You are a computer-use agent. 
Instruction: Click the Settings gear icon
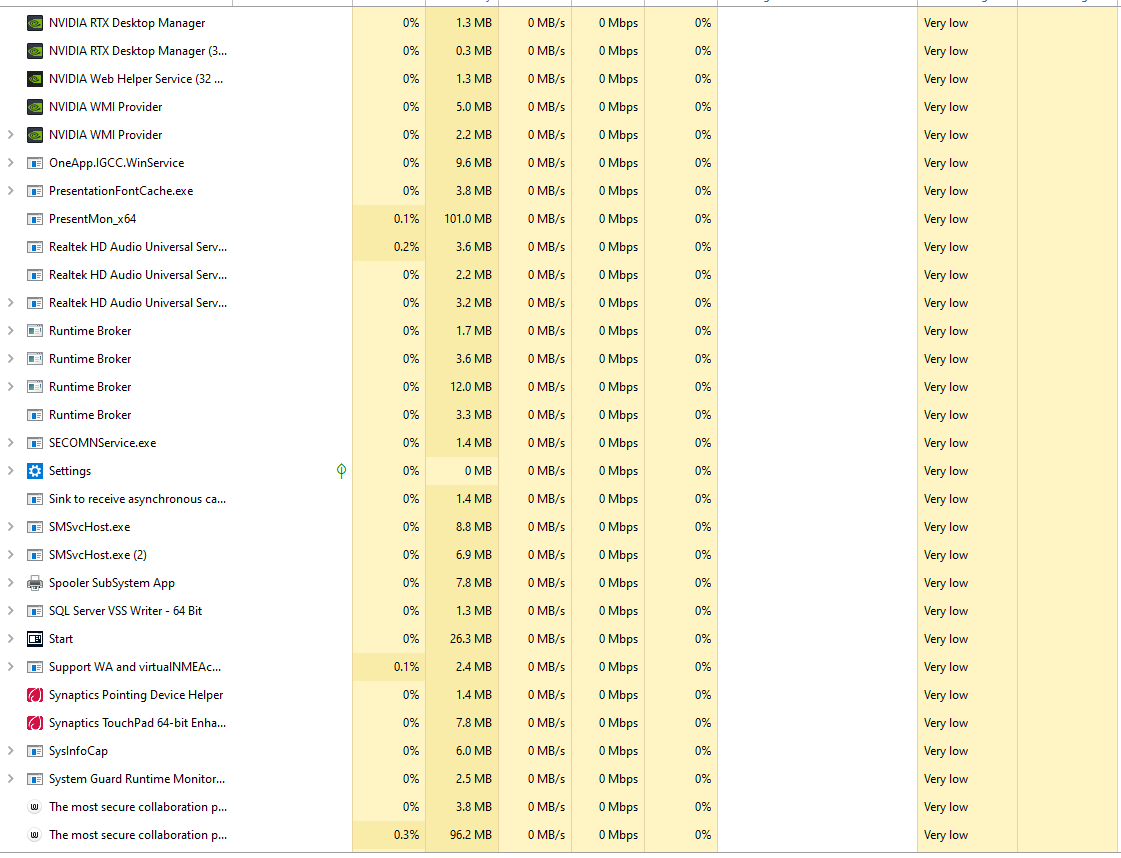click(35, 471)
